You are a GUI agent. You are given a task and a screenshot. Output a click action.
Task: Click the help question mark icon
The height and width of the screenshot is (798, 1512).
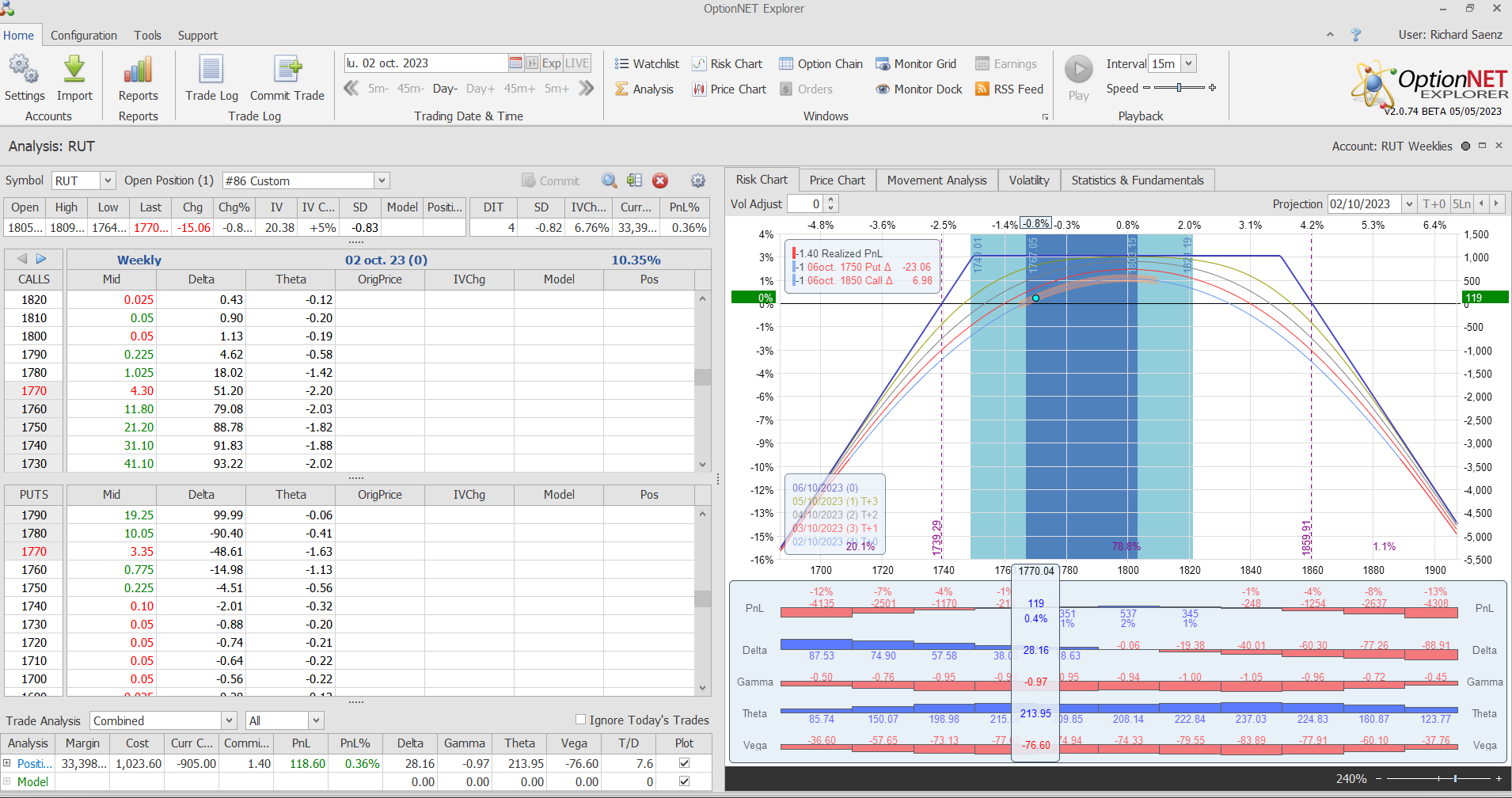click(x=1356, y=35)
